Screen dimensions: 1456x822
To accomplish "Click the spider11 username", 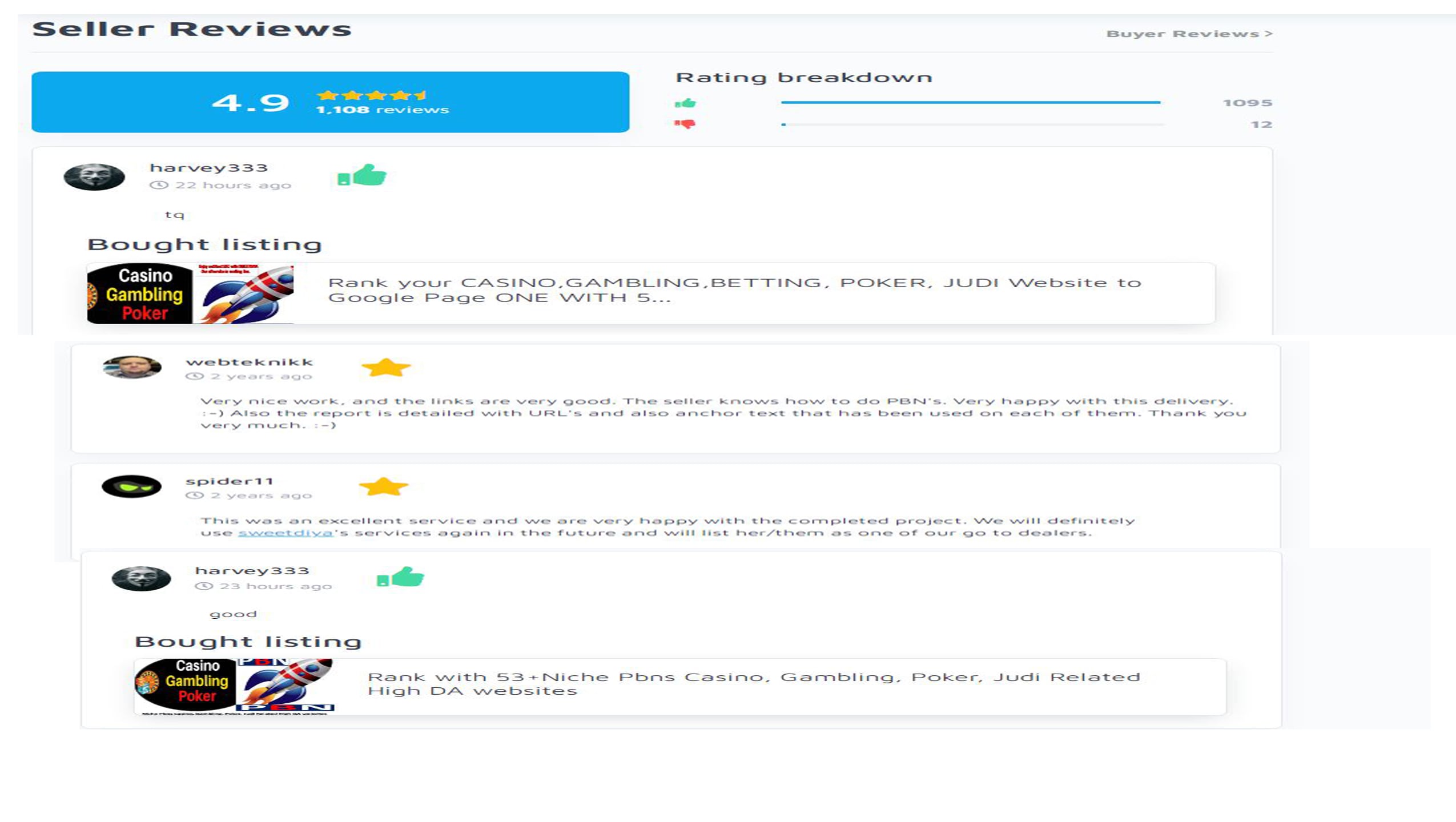I will tap(230, 481).
